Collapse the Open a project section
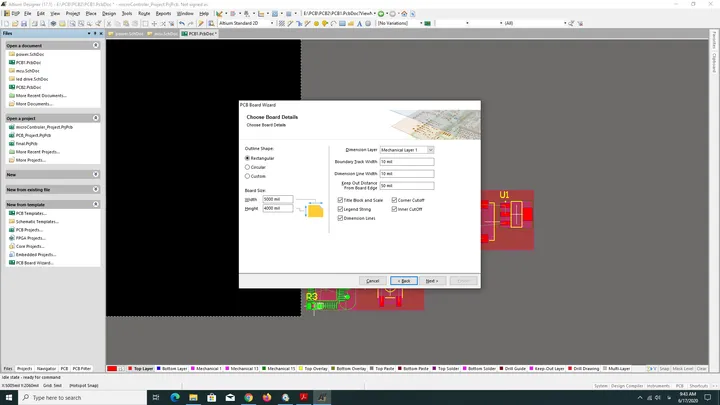Screen dimensions: 720x405 point(96,118)
